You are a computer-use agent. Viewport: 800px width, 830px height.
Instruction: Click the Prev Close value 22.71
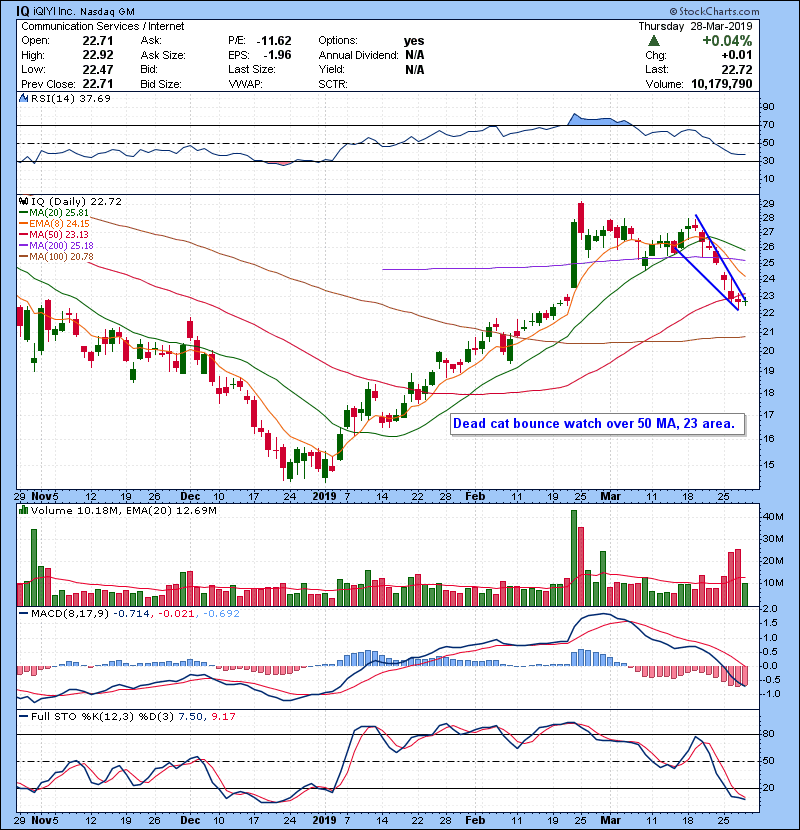point(97,84)
